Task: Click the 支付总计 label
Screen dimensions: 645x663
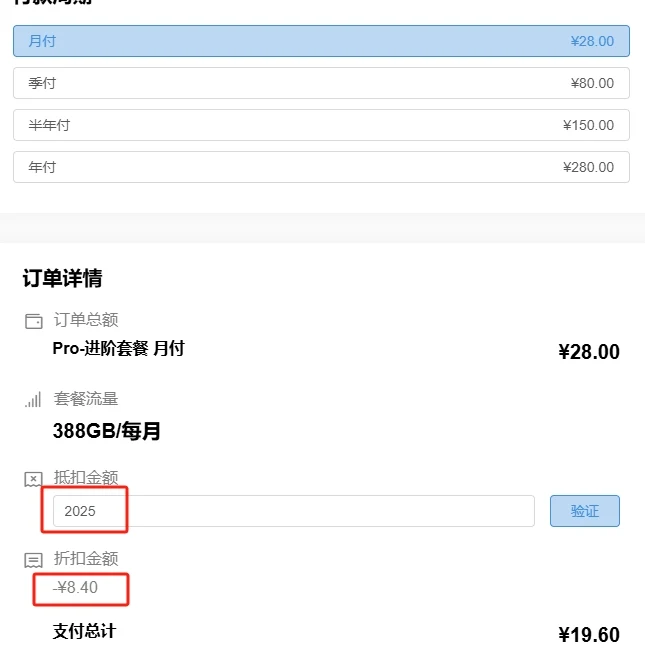Action: pos(84,632)
